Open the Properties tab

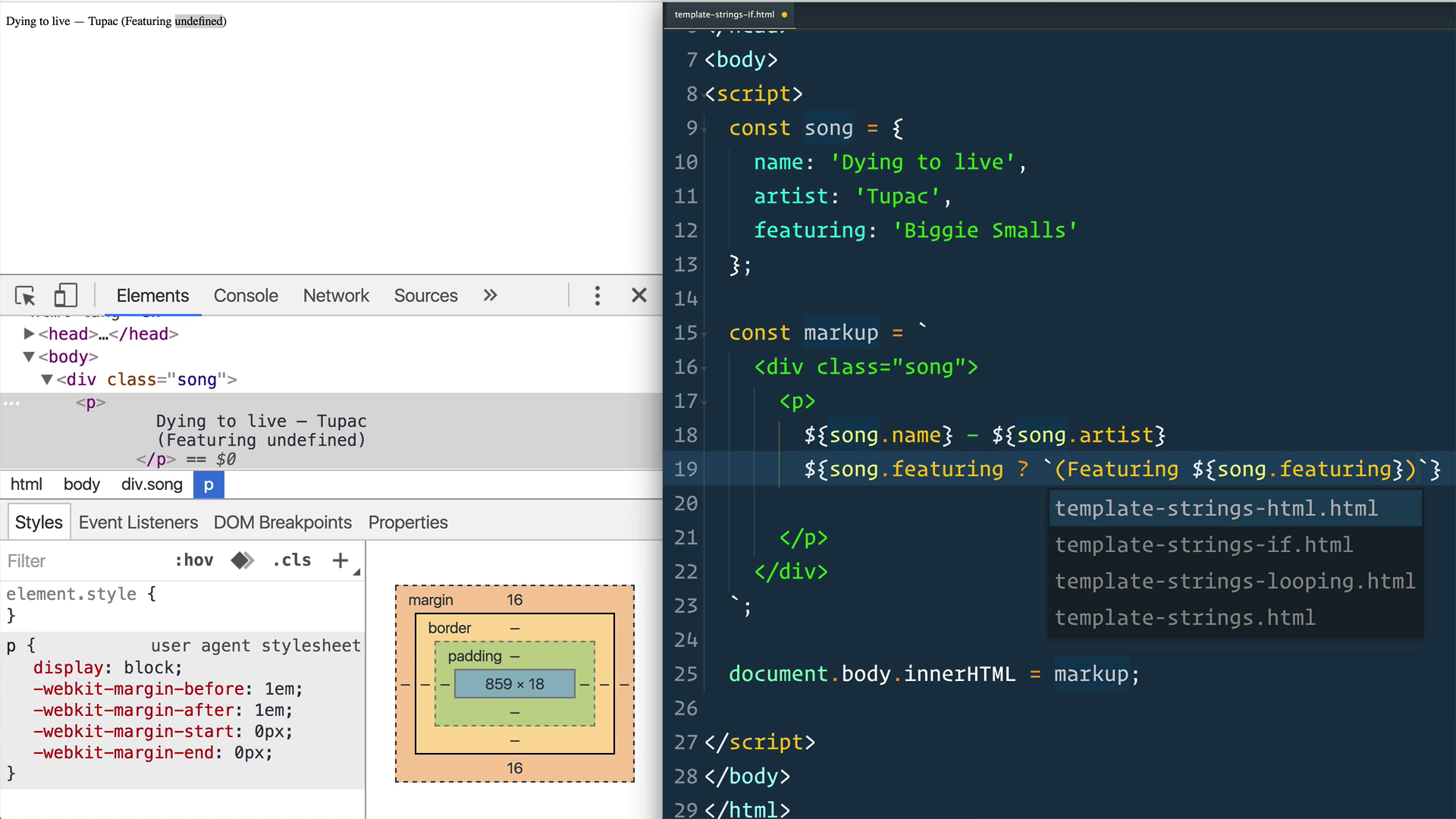tap(408, 522)
